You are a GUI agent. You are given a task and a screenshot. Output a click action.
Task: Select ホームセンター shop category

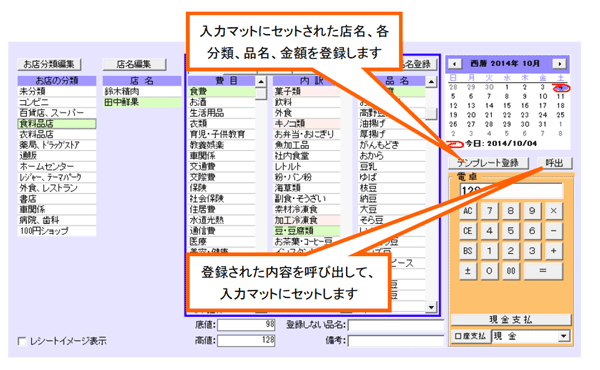coord(57,166)
